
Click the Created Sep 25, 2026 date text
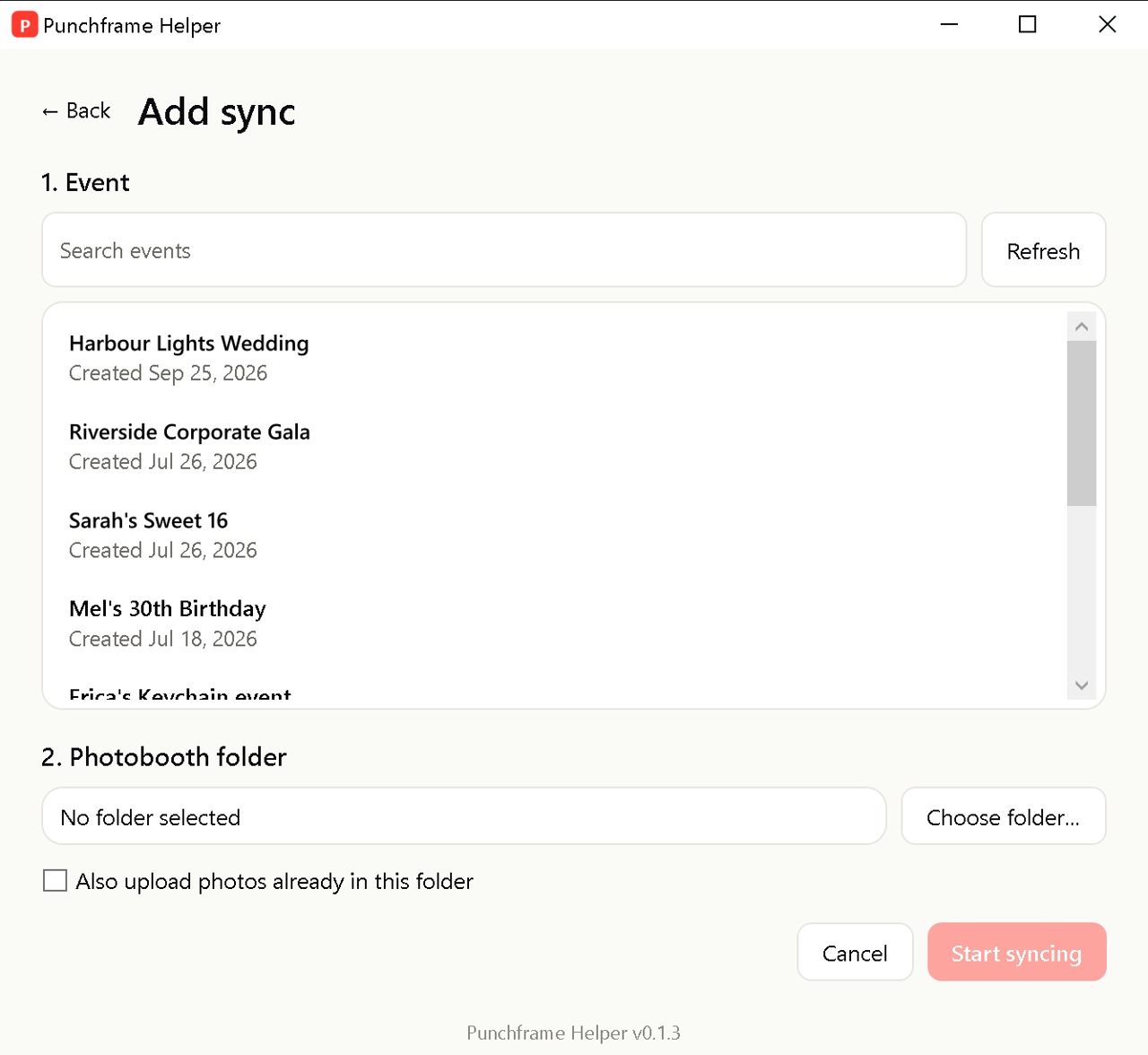pos(169,373)
